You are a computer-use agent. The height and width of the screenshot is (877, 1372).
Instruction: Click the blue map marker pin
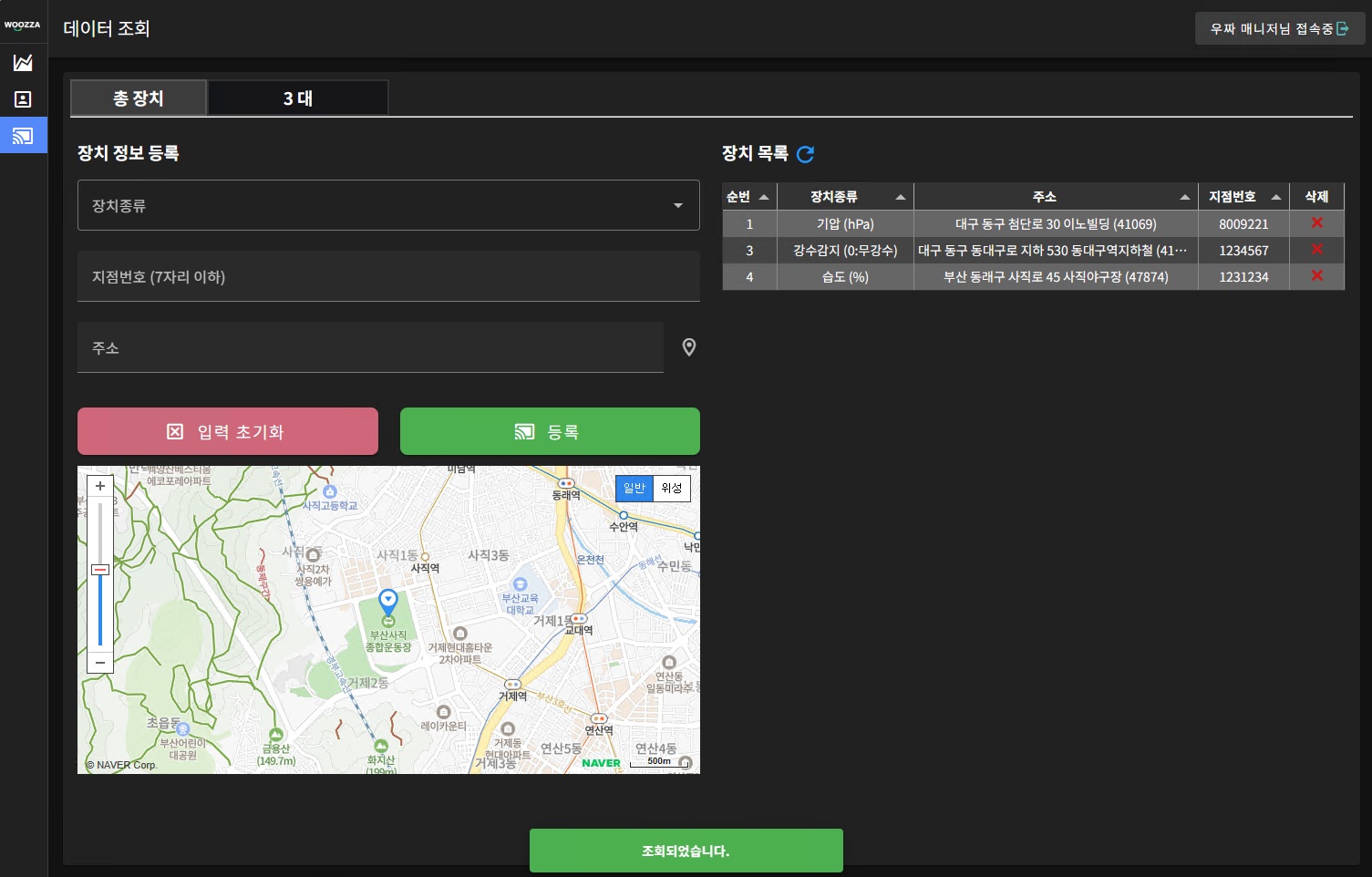[x=388, y=602]
